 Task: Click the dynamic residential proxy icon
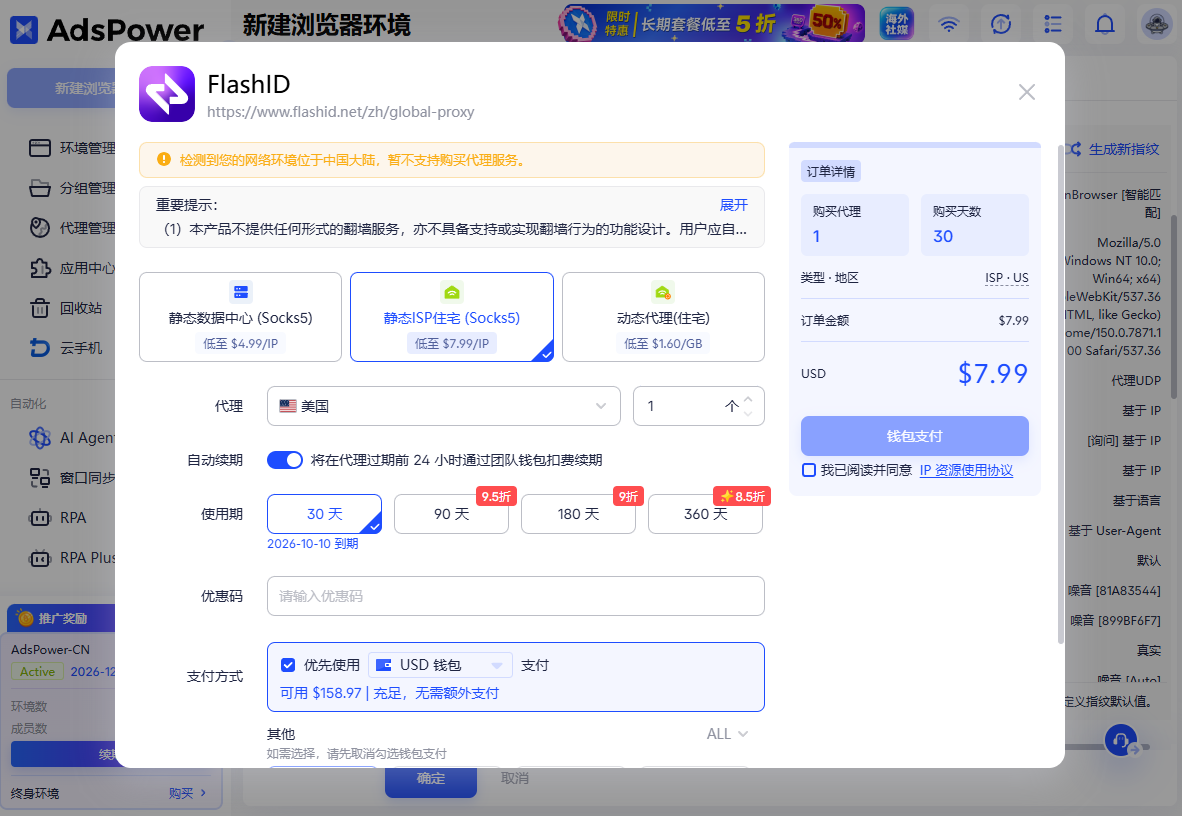tap(663, 291)
